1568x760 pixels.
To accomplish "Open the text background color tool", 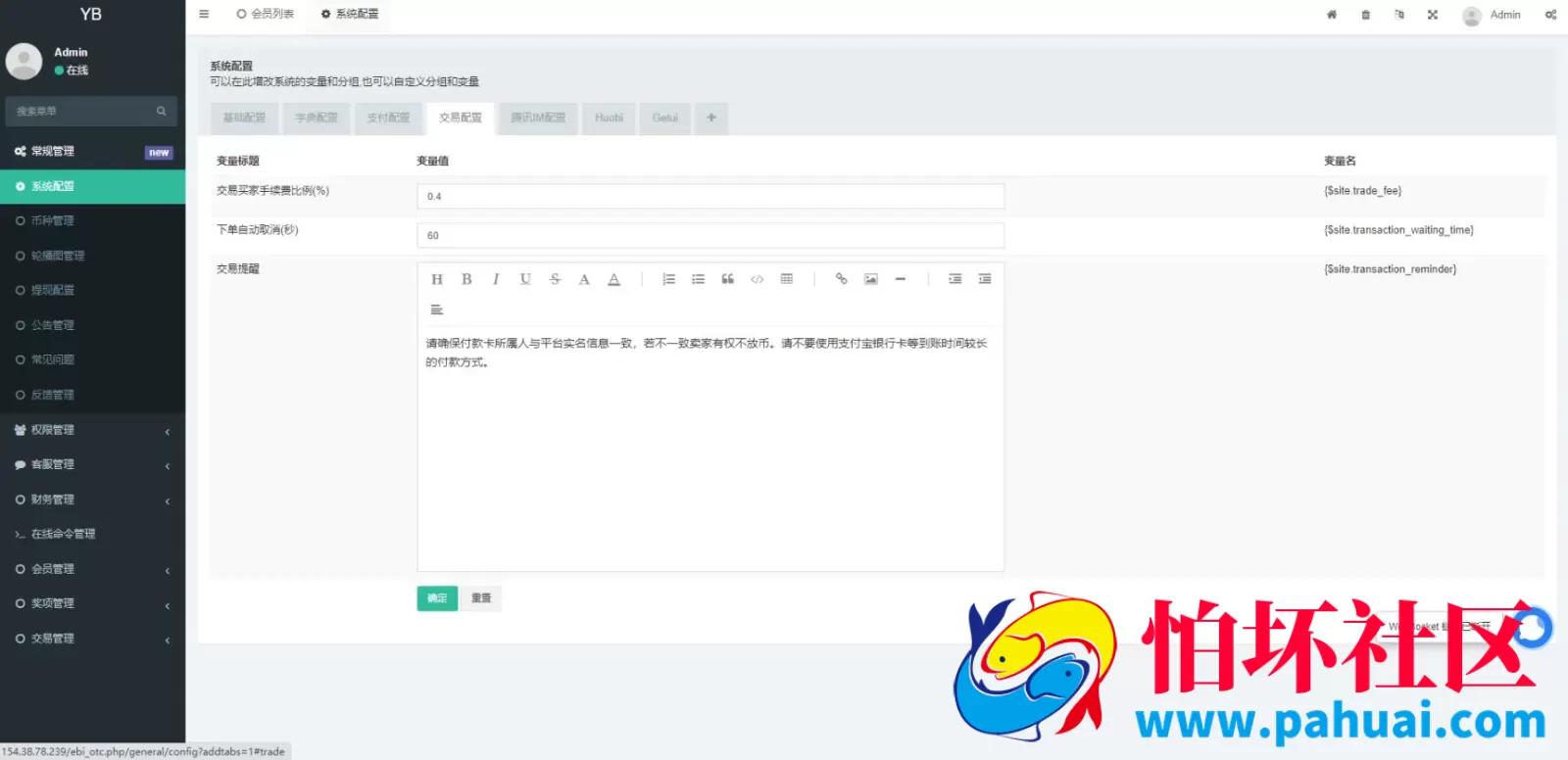I will click(613, 279).
